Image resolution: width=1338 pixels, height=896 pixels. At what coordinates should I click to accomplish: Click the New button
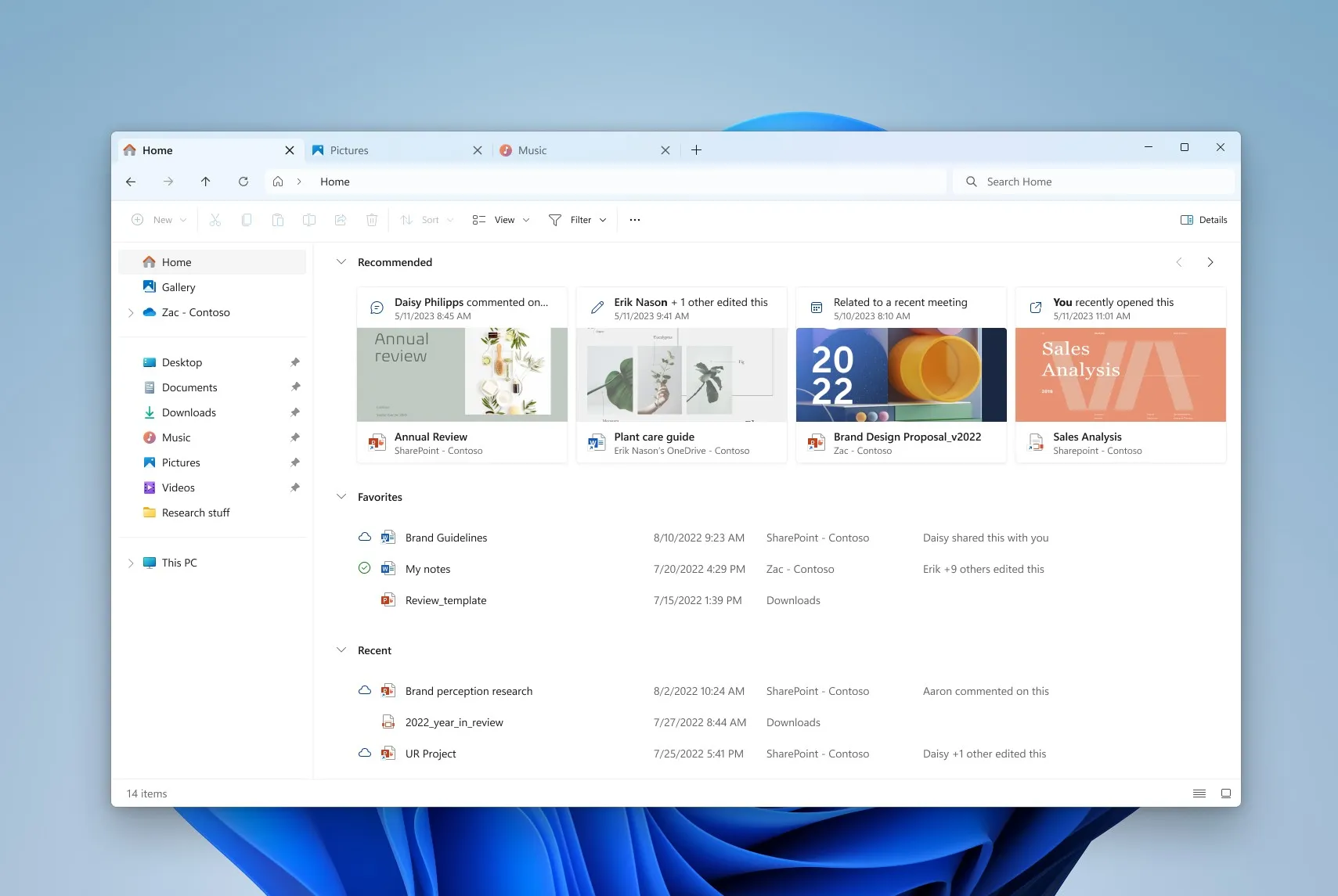tap(158, 220)
